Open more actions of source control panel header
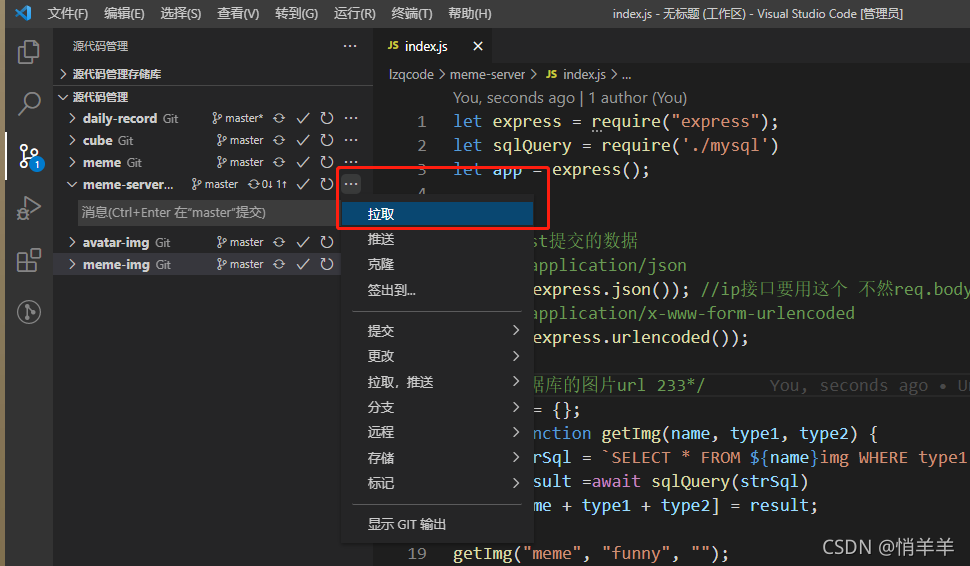The width and height of the screenshot is (970, 566). (350, 46)
